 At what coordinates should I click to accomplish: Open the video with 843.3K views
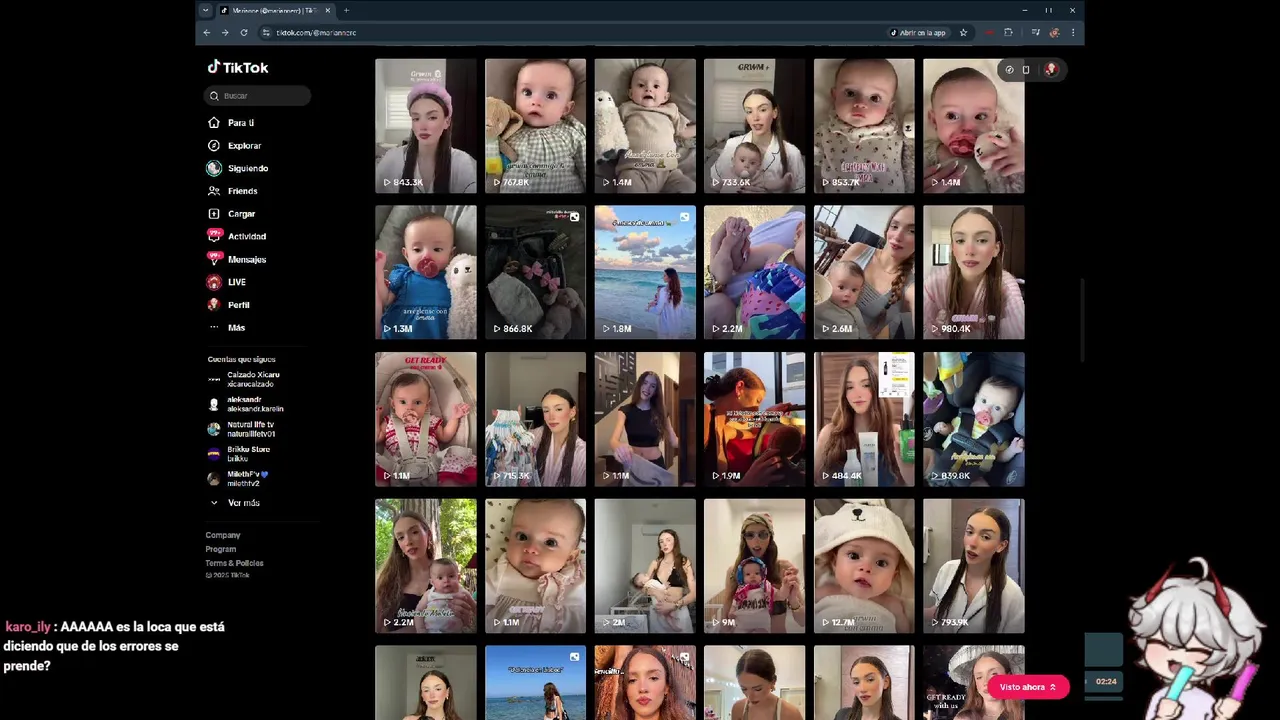426,126
